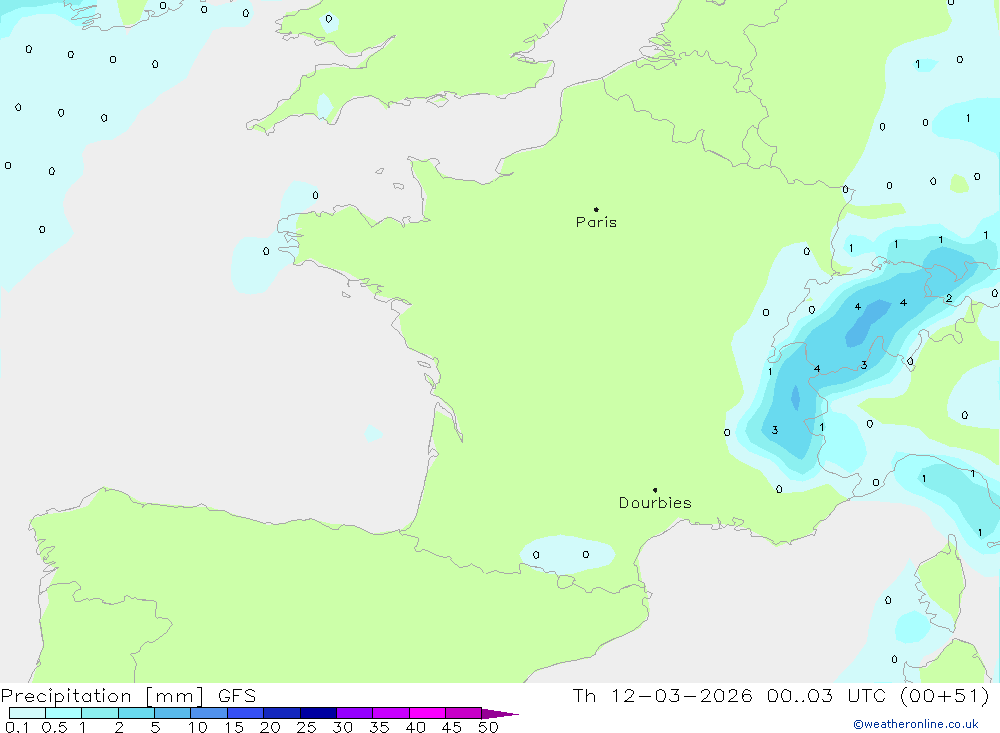
Task: Click the legend value '50'
Action: coord(489,727)
